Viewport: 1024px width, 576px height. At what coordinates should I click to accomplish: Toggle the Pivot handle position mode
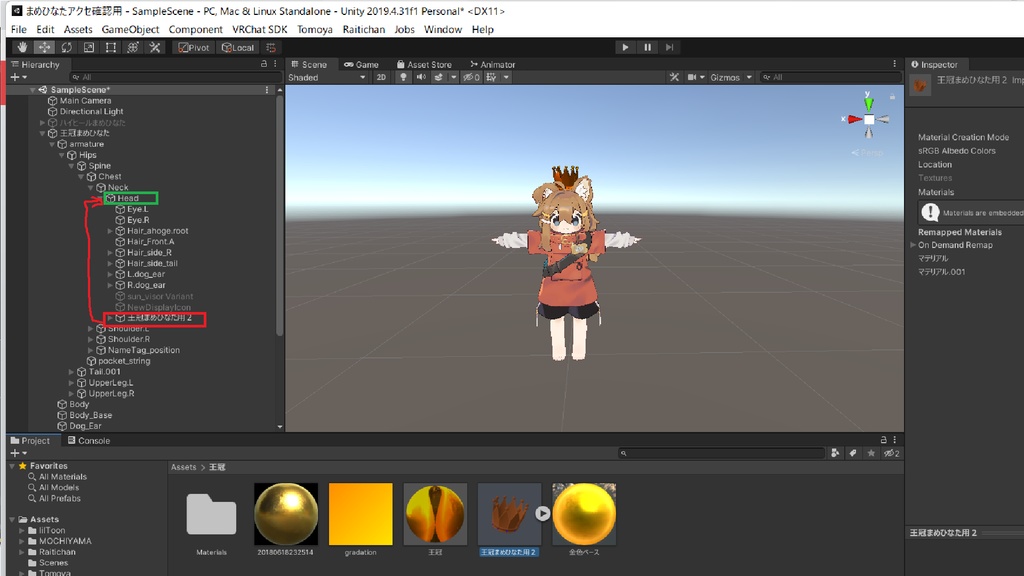pos(193,47)
